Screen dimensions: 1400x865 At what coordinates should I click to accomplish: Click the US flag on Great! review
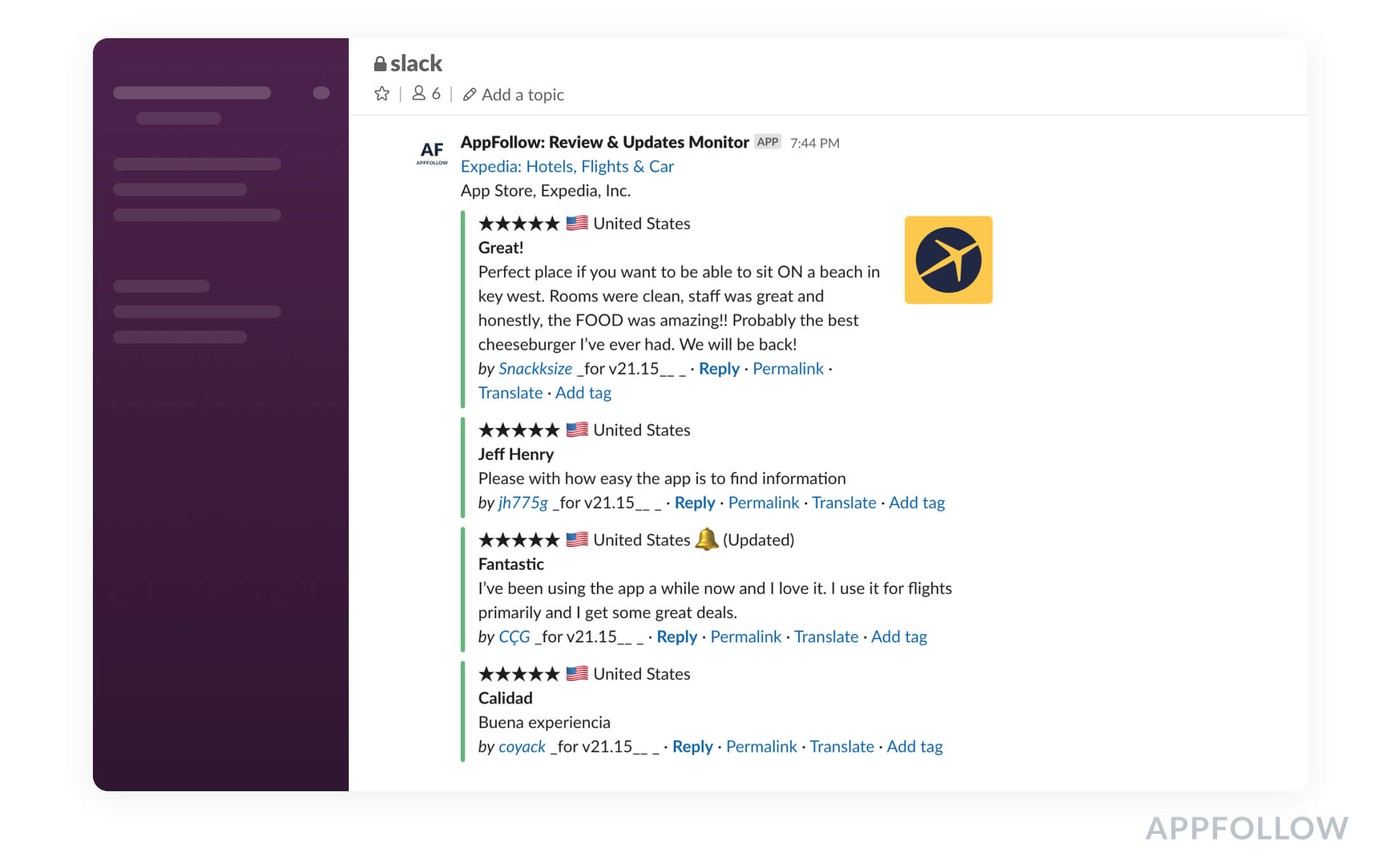pyautogui.click(x=577, y=223)
